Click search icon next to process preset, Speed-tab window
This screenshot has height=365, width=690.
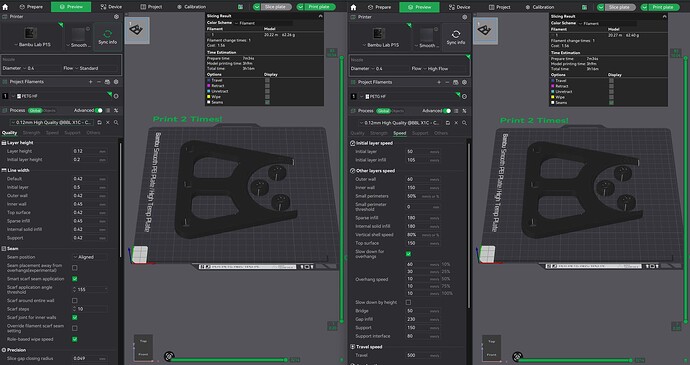[x=464, y=123]
